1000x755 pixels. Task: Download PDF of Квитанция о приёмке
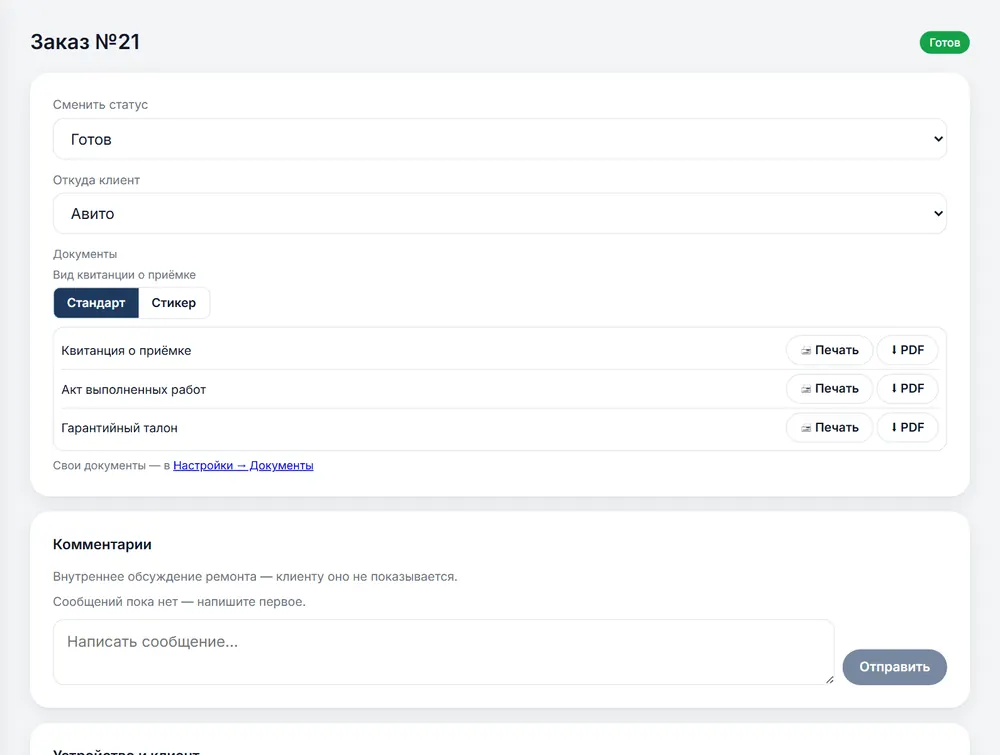907,350
